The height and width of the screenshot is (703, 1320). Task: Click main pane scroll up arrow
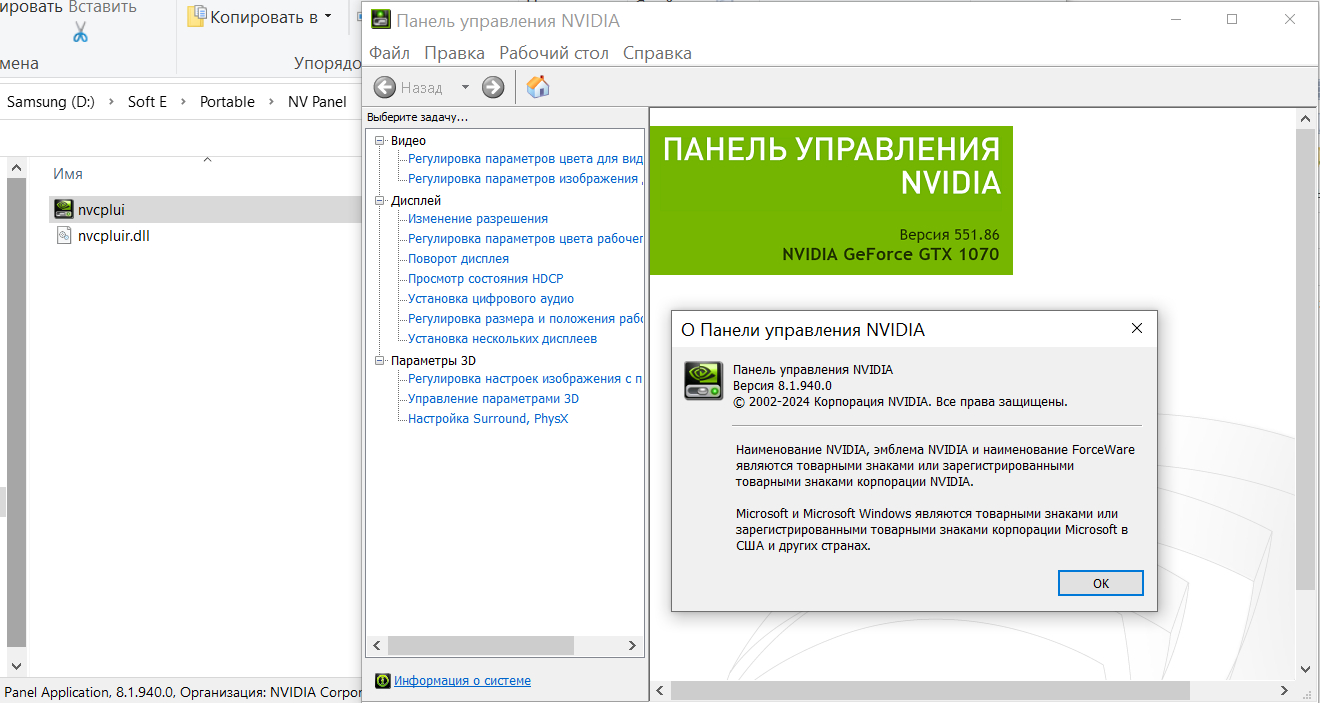coord(1306,118)
